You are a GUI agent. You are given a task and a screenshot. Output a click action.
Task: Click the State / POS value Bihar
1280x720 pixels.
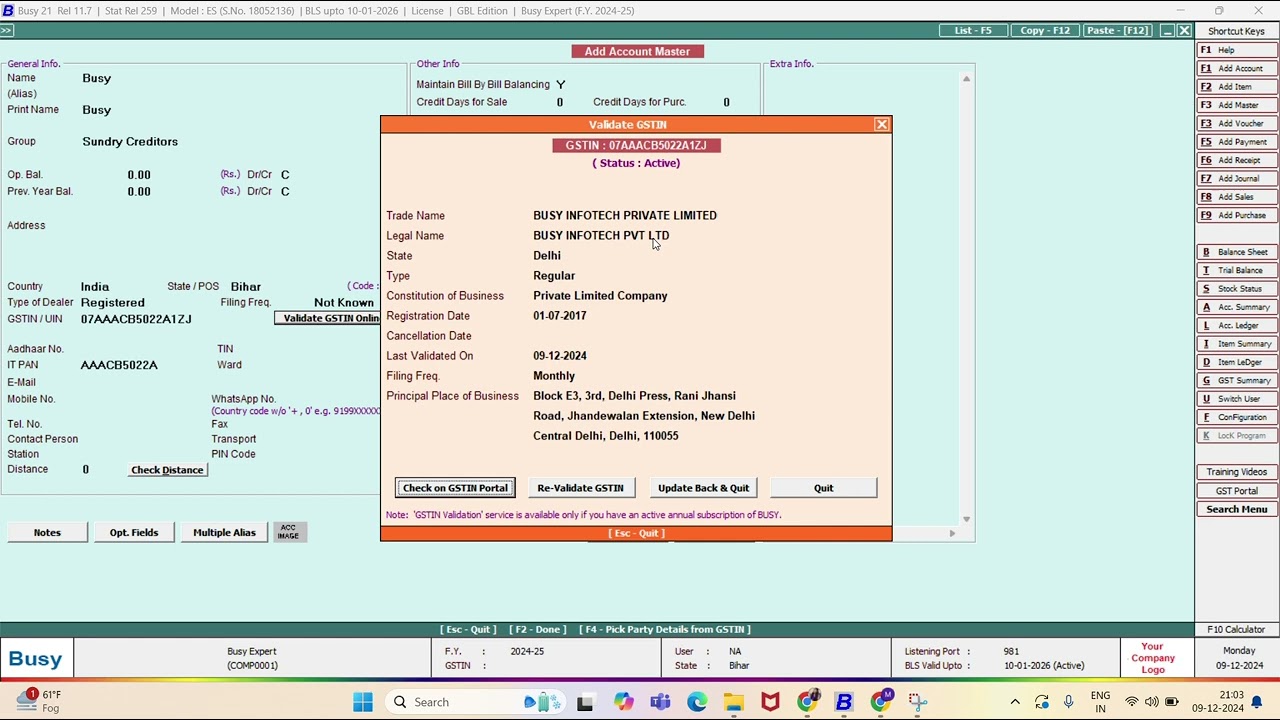(x=245, y=287)
